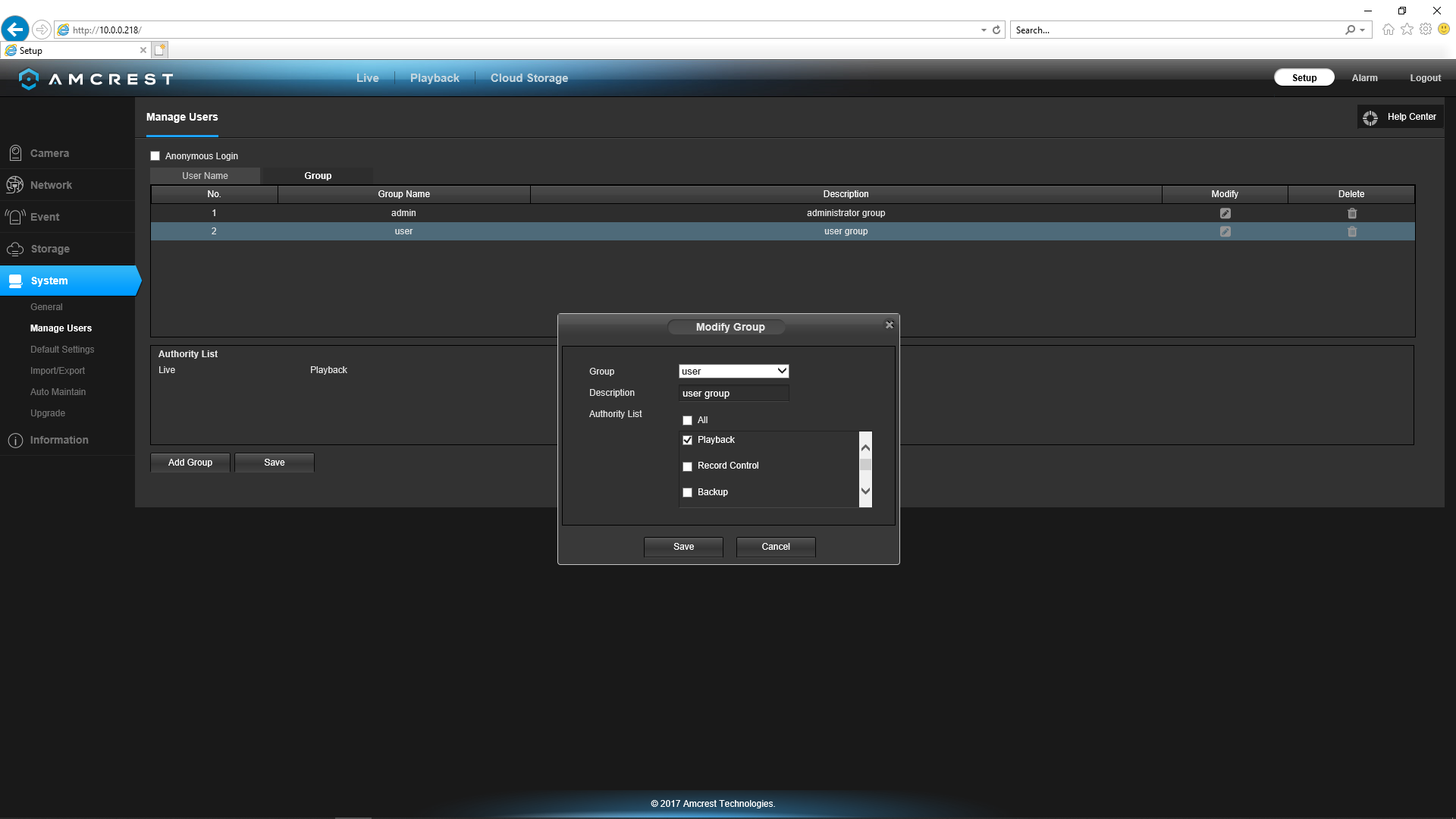Select the Group tab
Image resolution: width=1456 pixels, height=819 pixels.
(318, 176)
